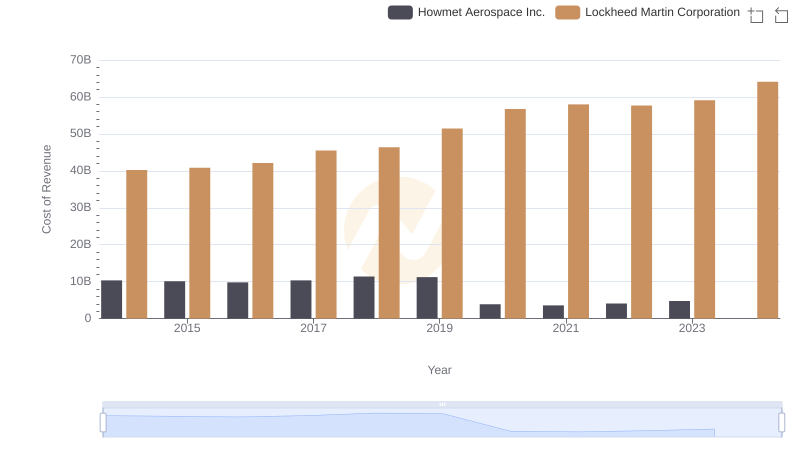Click the Howmet Aerospace bar for 2020
This screenshot has height=461, width=800.
click(490, 311)
